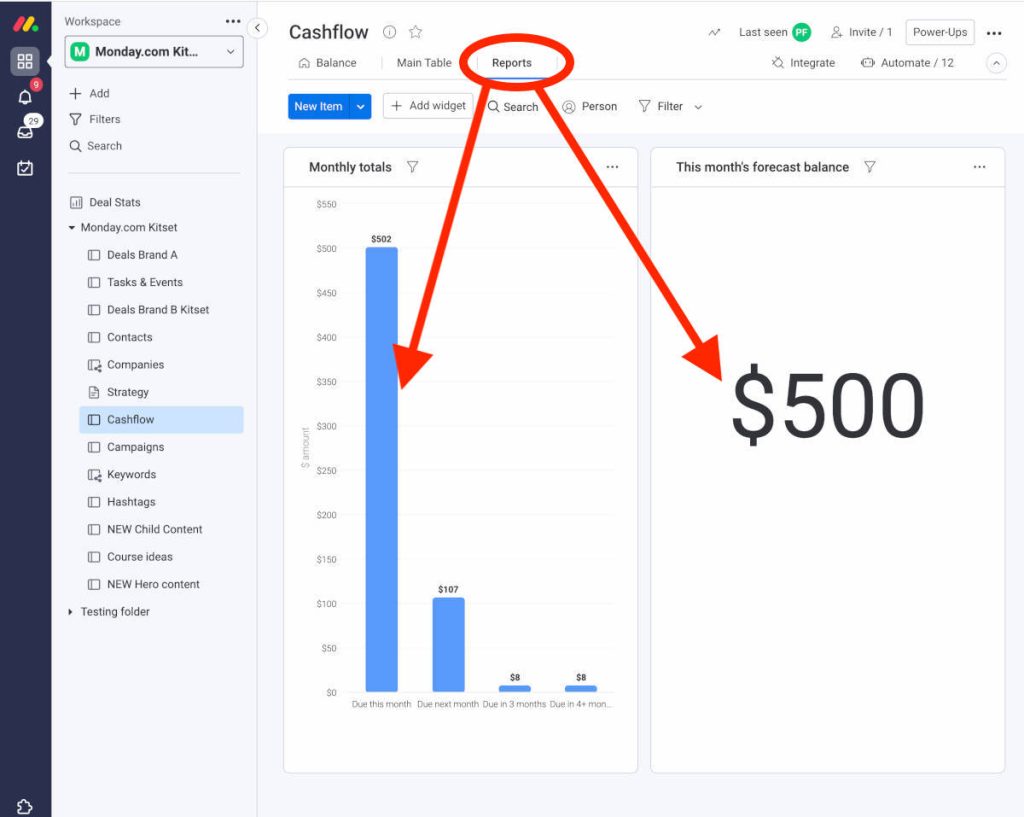This screenshot has width=1024, height=817.
Task: Collapse the board header with chevron
Action: 996,63
